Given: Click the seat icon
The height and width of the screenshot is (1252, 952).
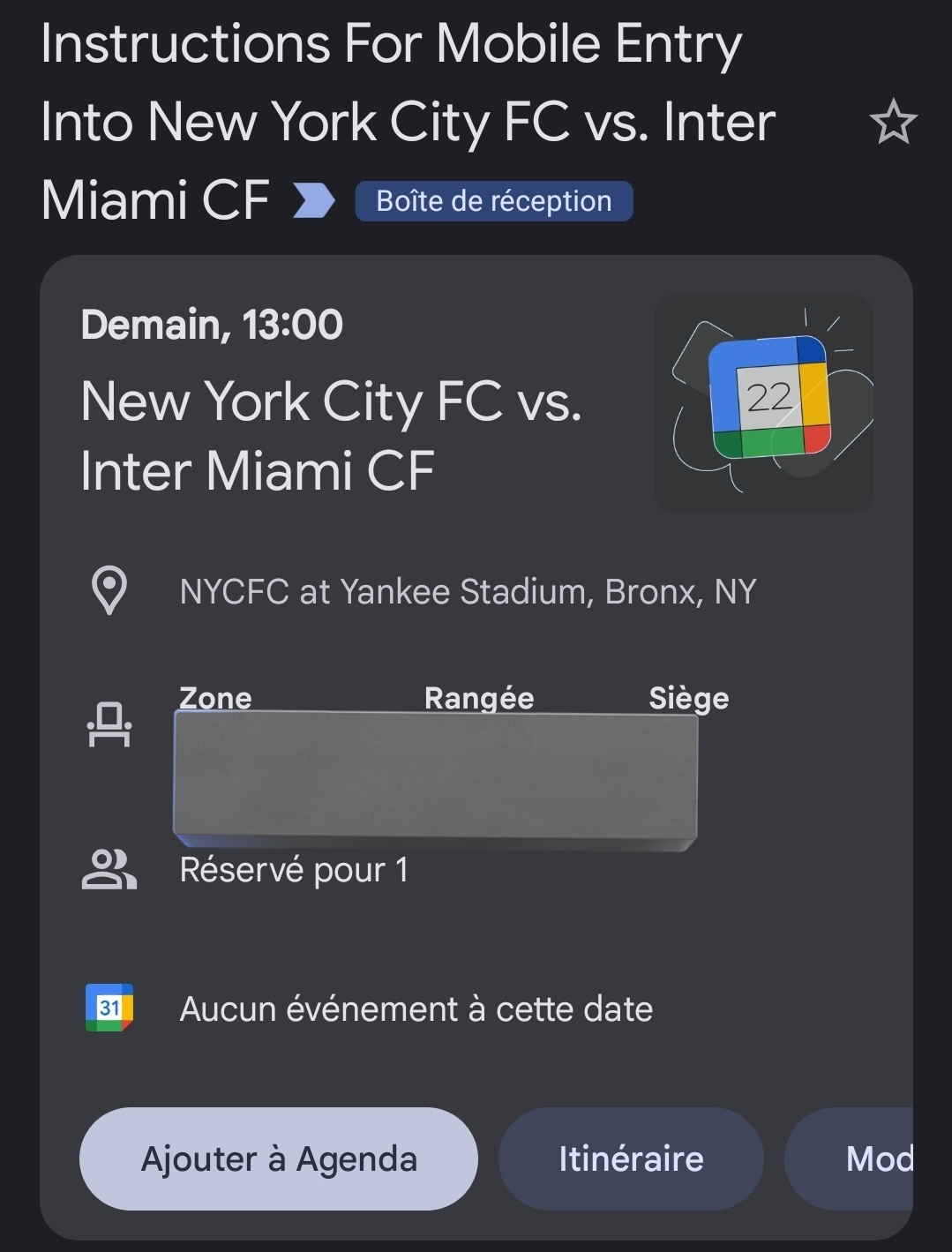Looking at the screenshot, I should point(109,724).
